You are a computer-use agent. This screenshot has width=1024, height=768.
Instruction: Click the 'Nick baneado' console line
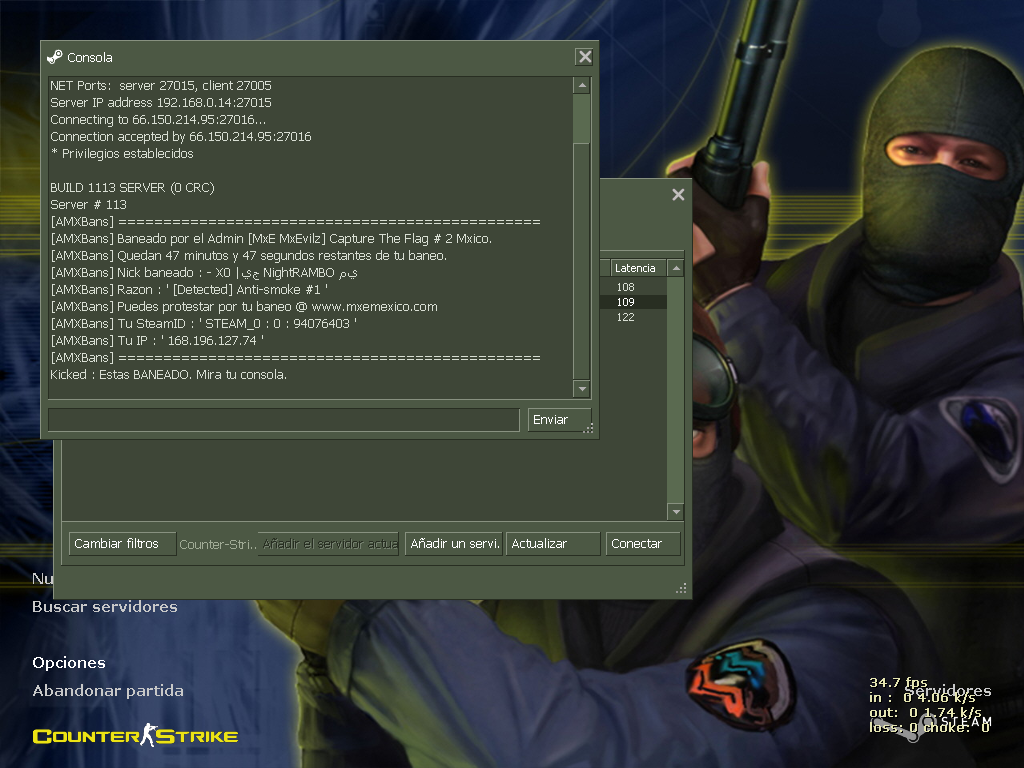204,273
